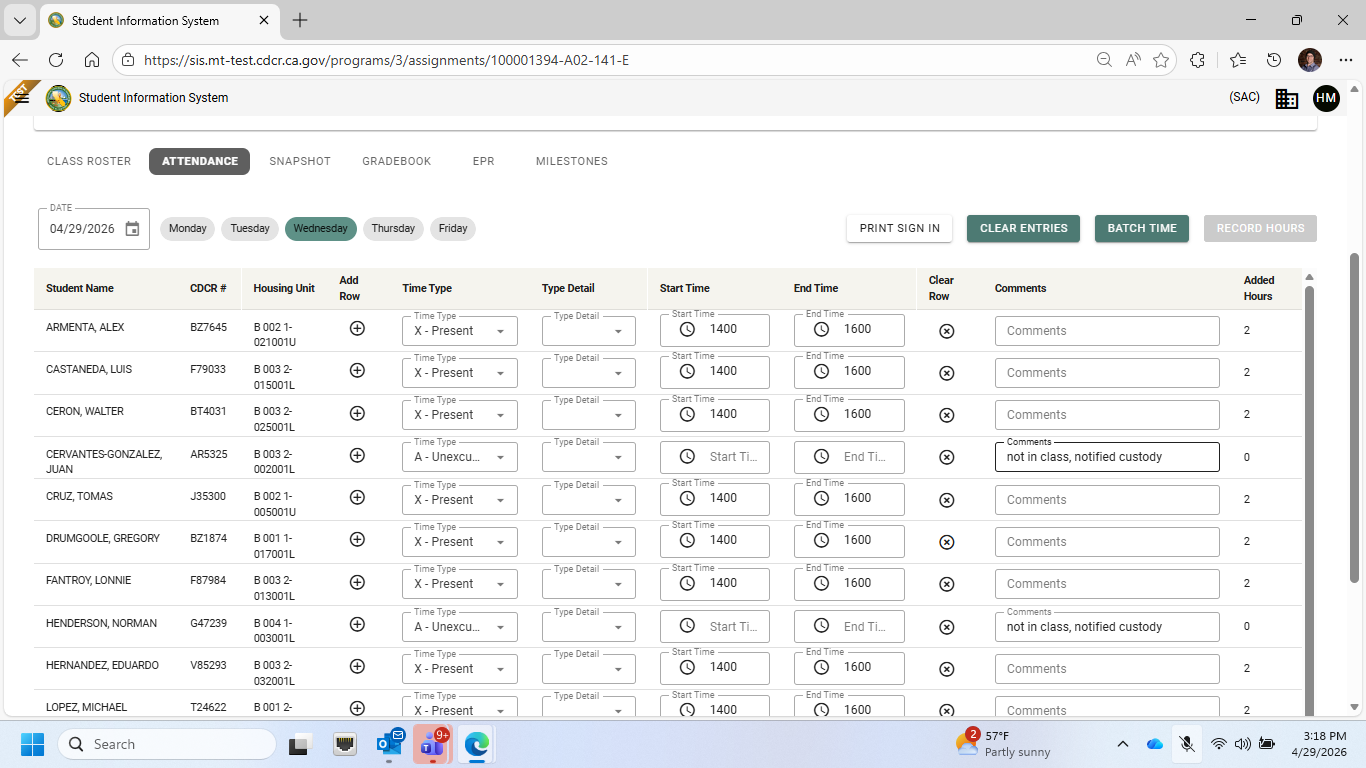Viewport: 1366px width, 768px height.
Task: Click the Print Sign In button
Action: coord(900,228)
